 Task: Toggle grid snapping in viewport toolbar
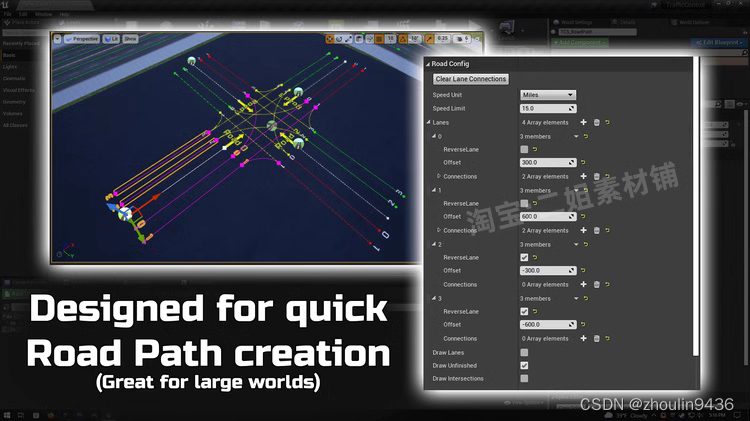379,39
